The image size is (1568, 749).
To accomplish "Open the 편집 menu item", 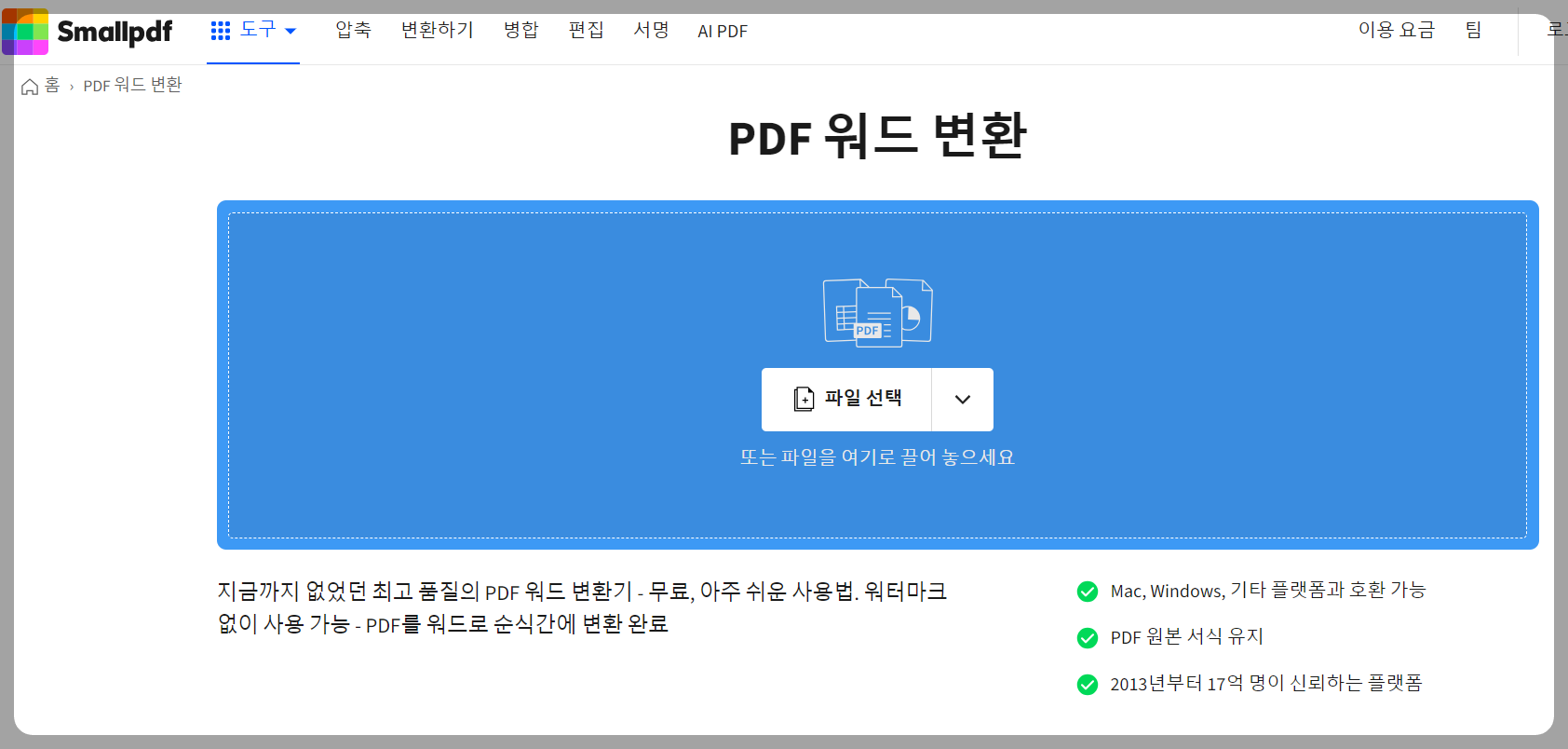I will (587, 31).
